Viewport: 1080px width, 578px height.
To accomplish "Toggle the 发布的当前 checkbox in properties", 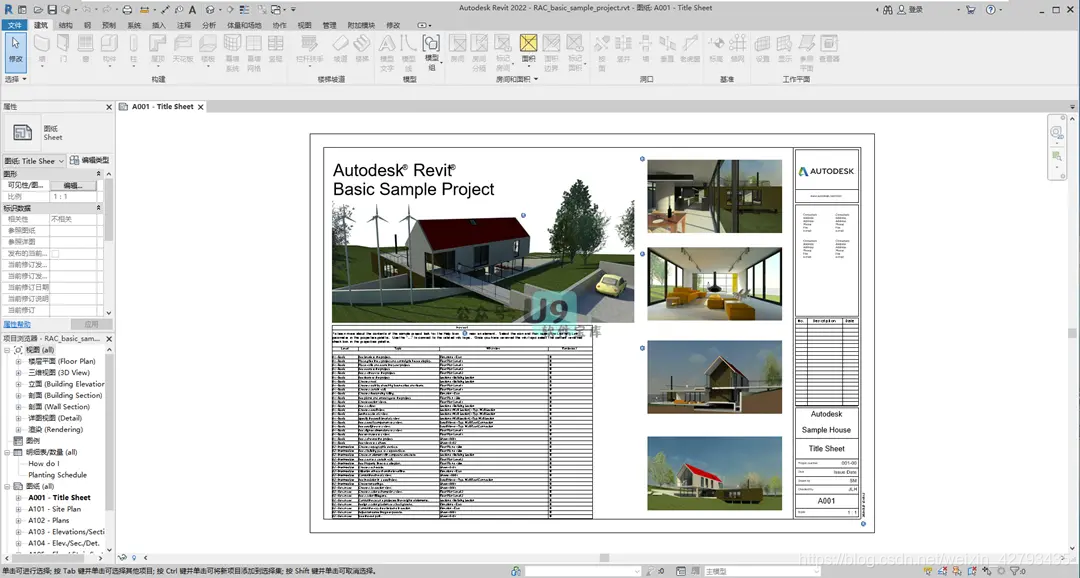I will pos(56,253).
